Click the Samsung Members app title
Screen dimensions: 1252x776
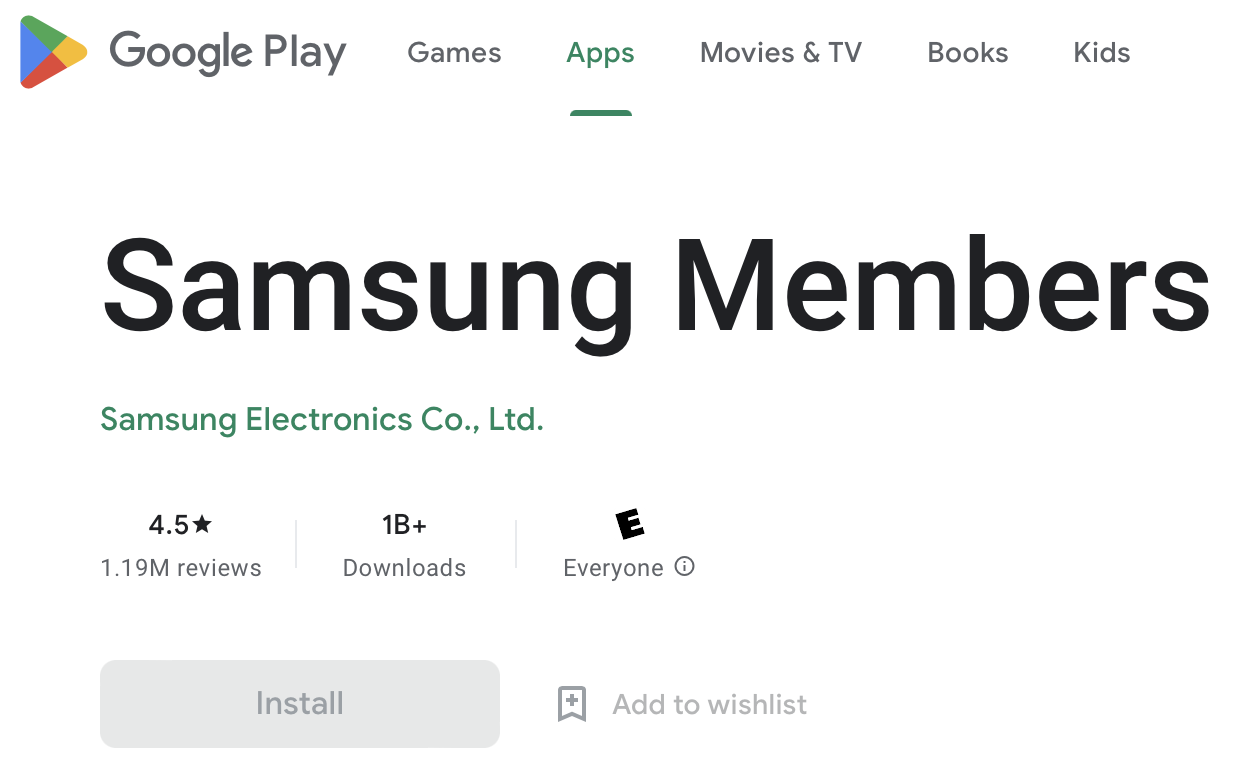655,289
